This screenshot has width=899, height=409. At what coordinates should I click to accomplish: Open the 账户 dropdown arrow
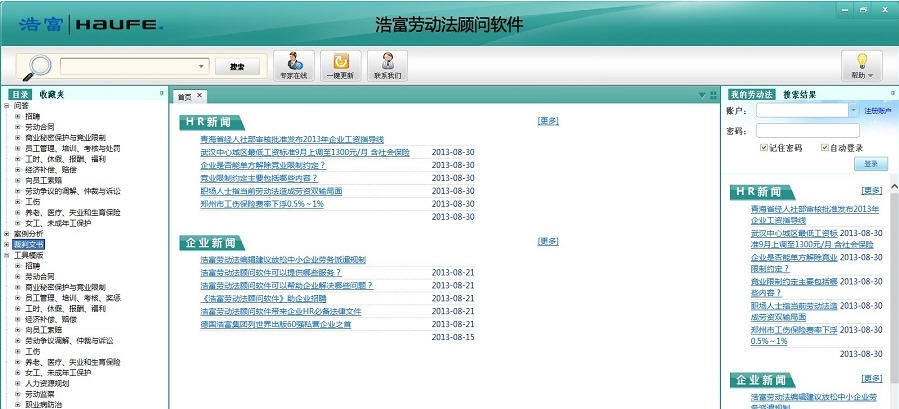853,110
